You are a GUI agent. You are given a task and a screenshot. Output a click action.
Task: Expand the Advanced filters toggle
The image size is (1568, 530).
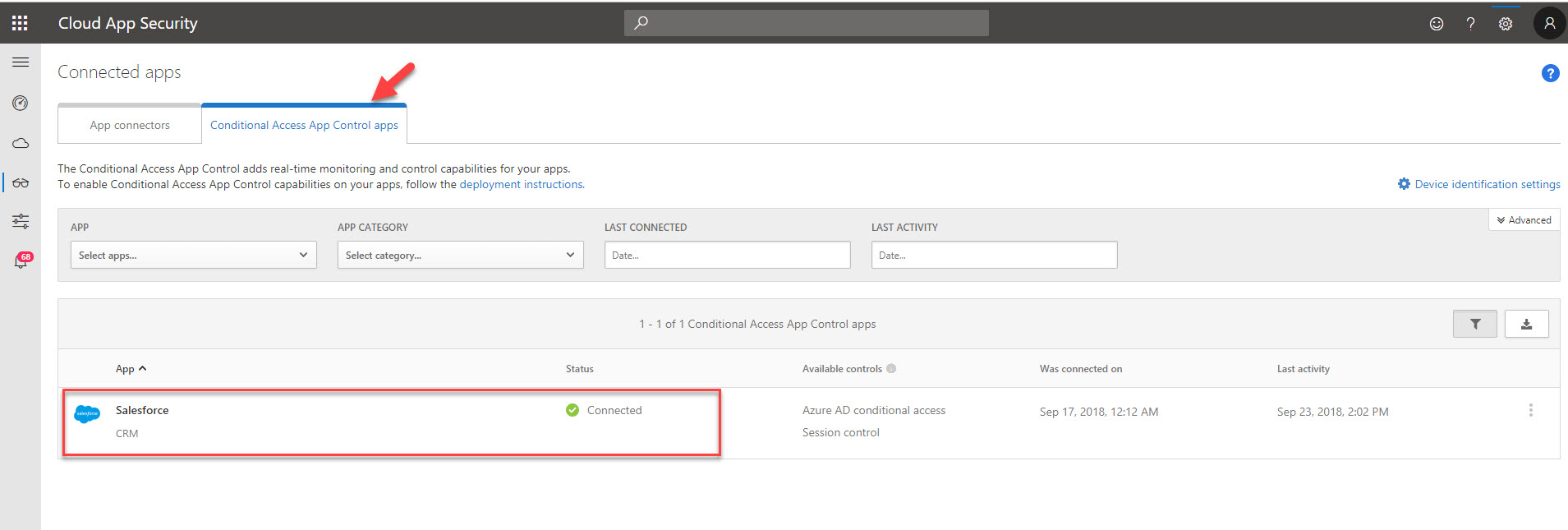pos(1524,220)
